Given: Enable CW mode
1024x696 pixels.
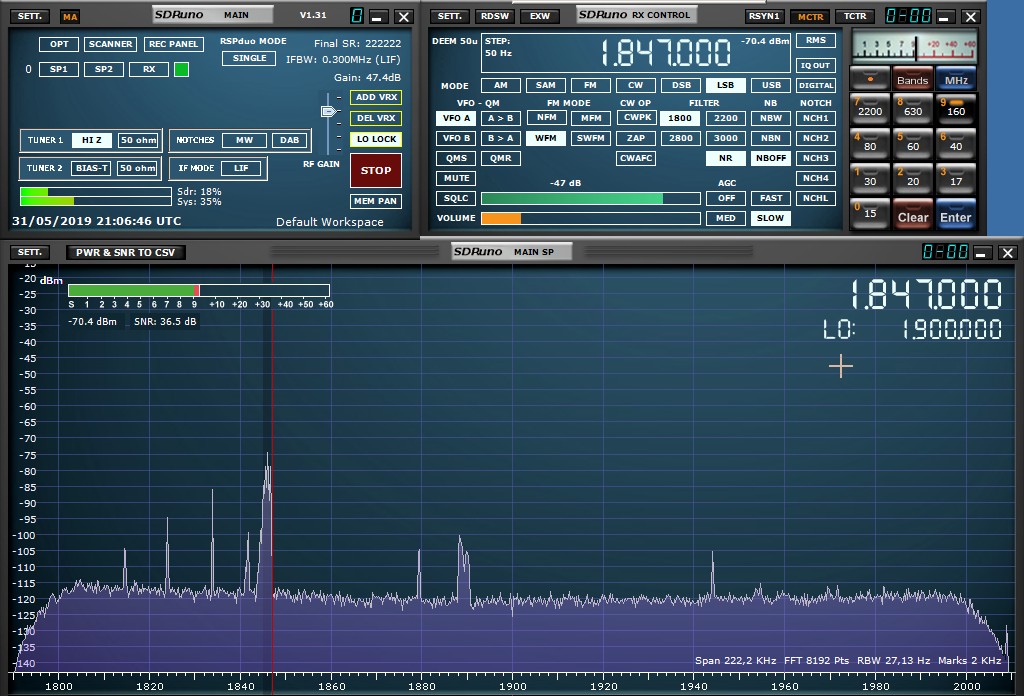Looking at the screenshot, I should tap(635, 85).
